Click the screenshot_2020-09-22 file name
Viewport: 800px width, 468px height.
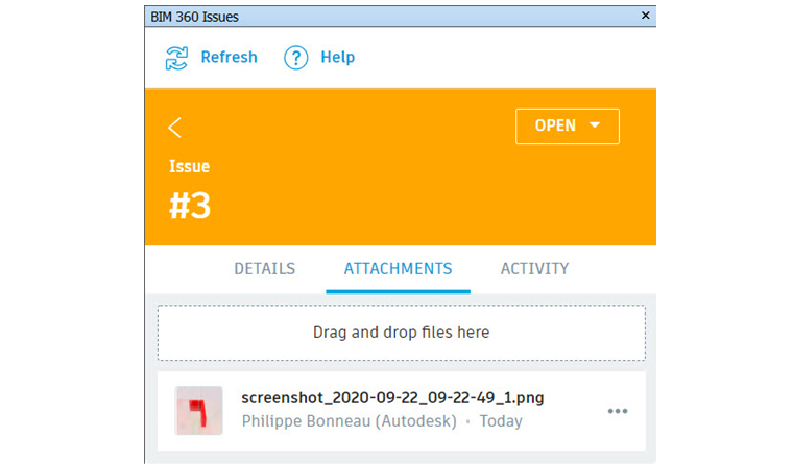pos(393,398)
